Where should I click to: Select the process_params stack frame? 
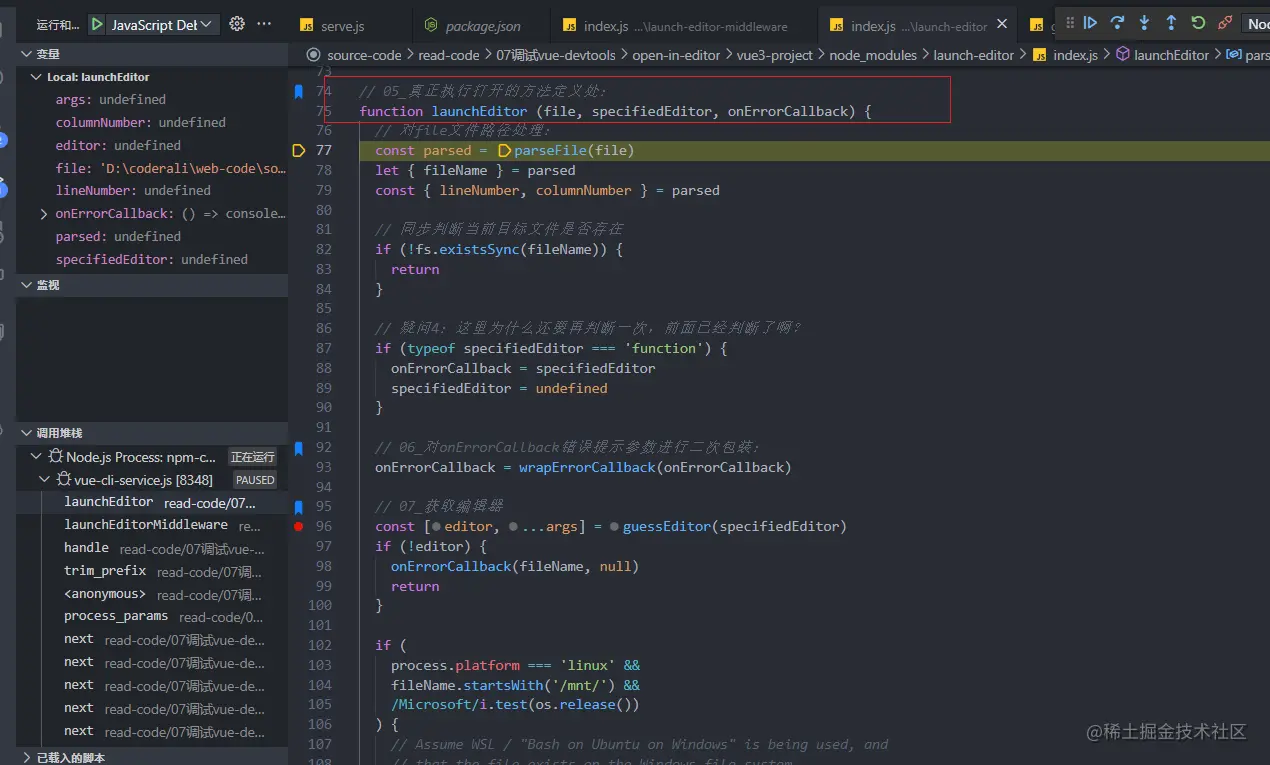point(152,618)
